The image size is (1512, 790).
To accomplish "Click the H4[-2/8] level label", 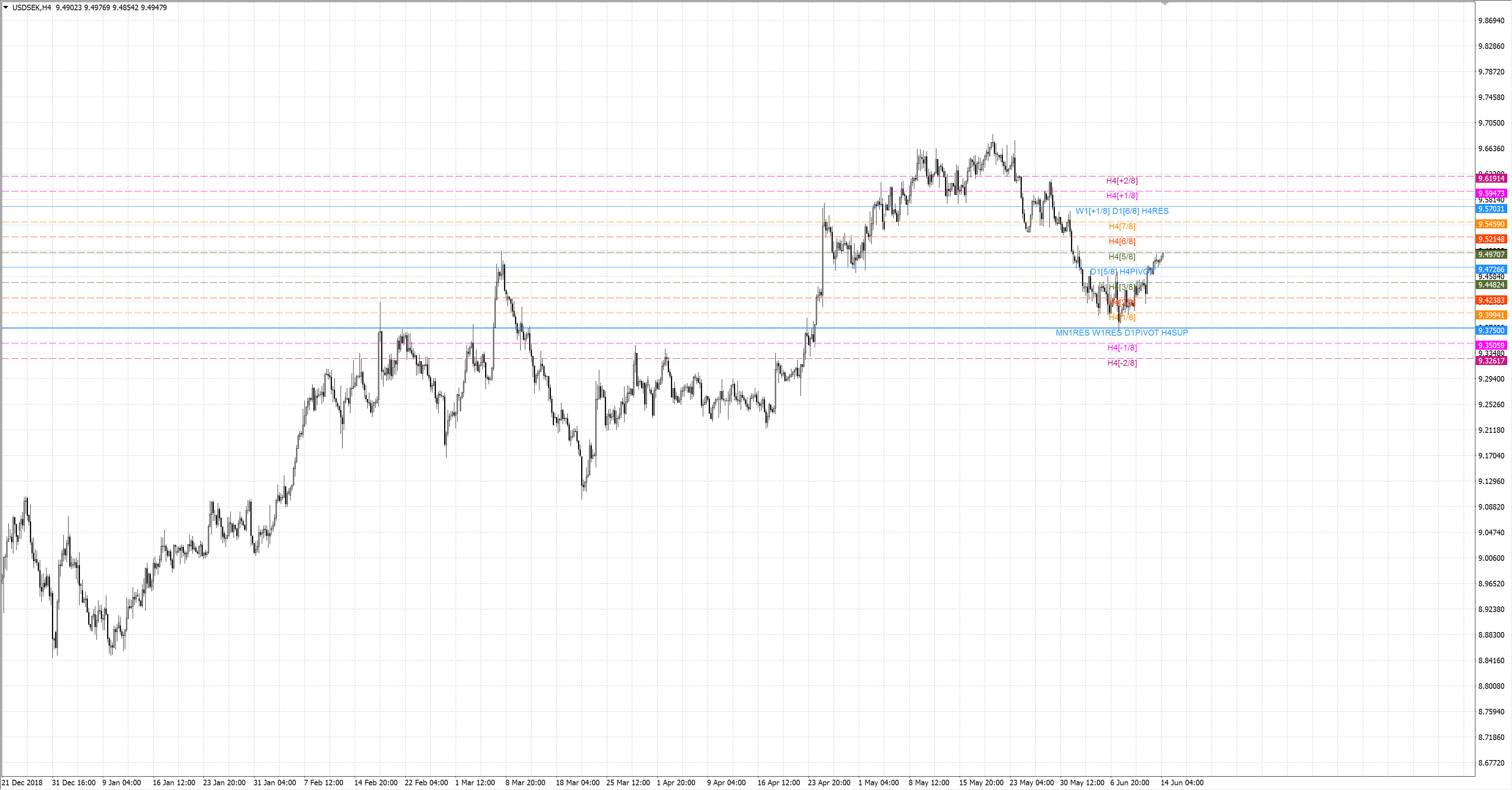I will coord(1122,363).
